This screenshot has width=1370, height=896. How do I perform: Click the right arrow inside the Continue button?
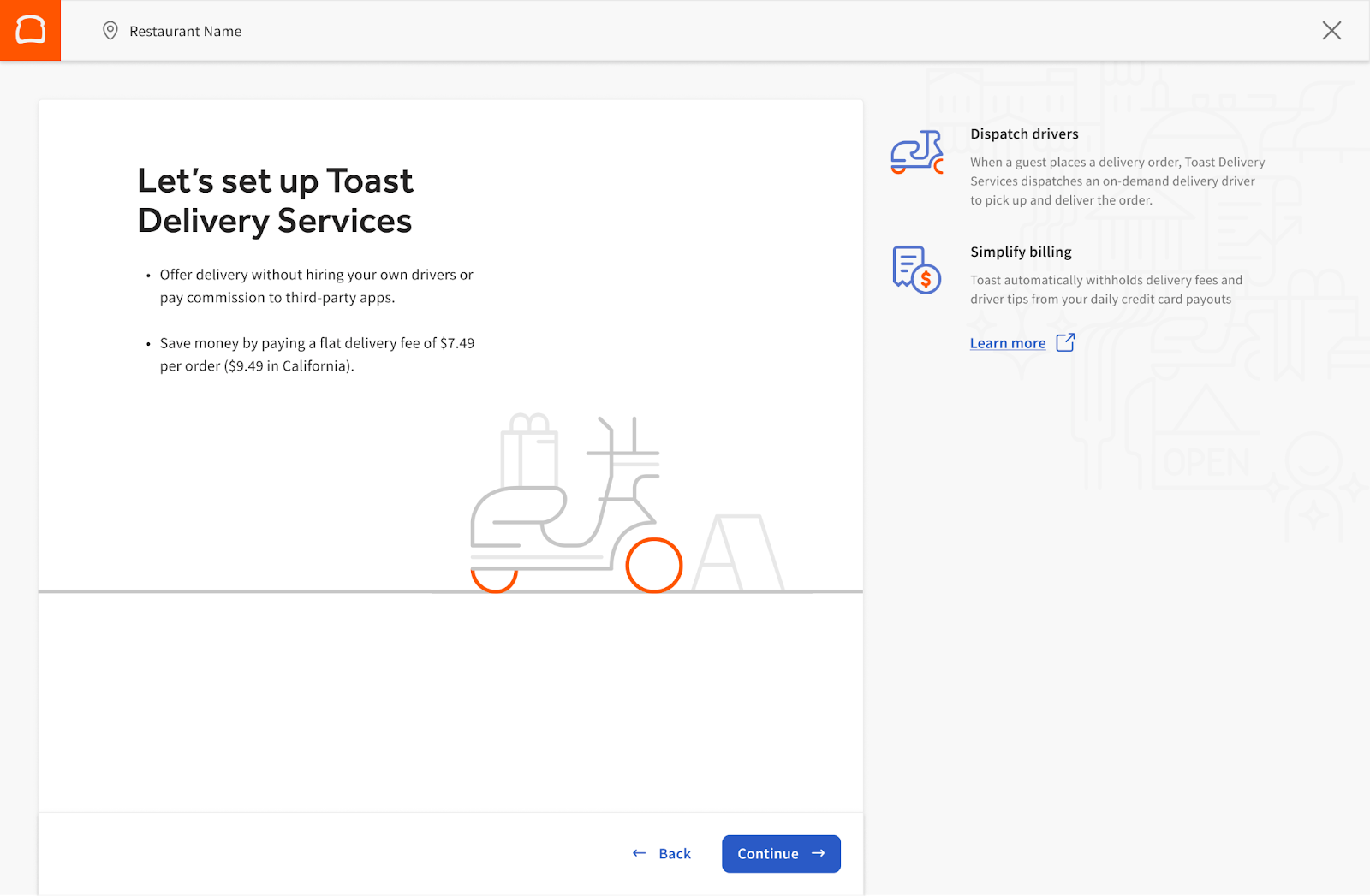(x=818, y=853)
